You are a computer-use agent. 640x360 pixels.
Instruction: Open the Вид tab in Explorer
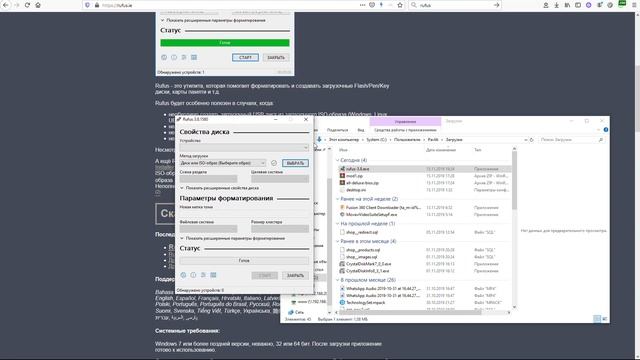pos(361,130)
